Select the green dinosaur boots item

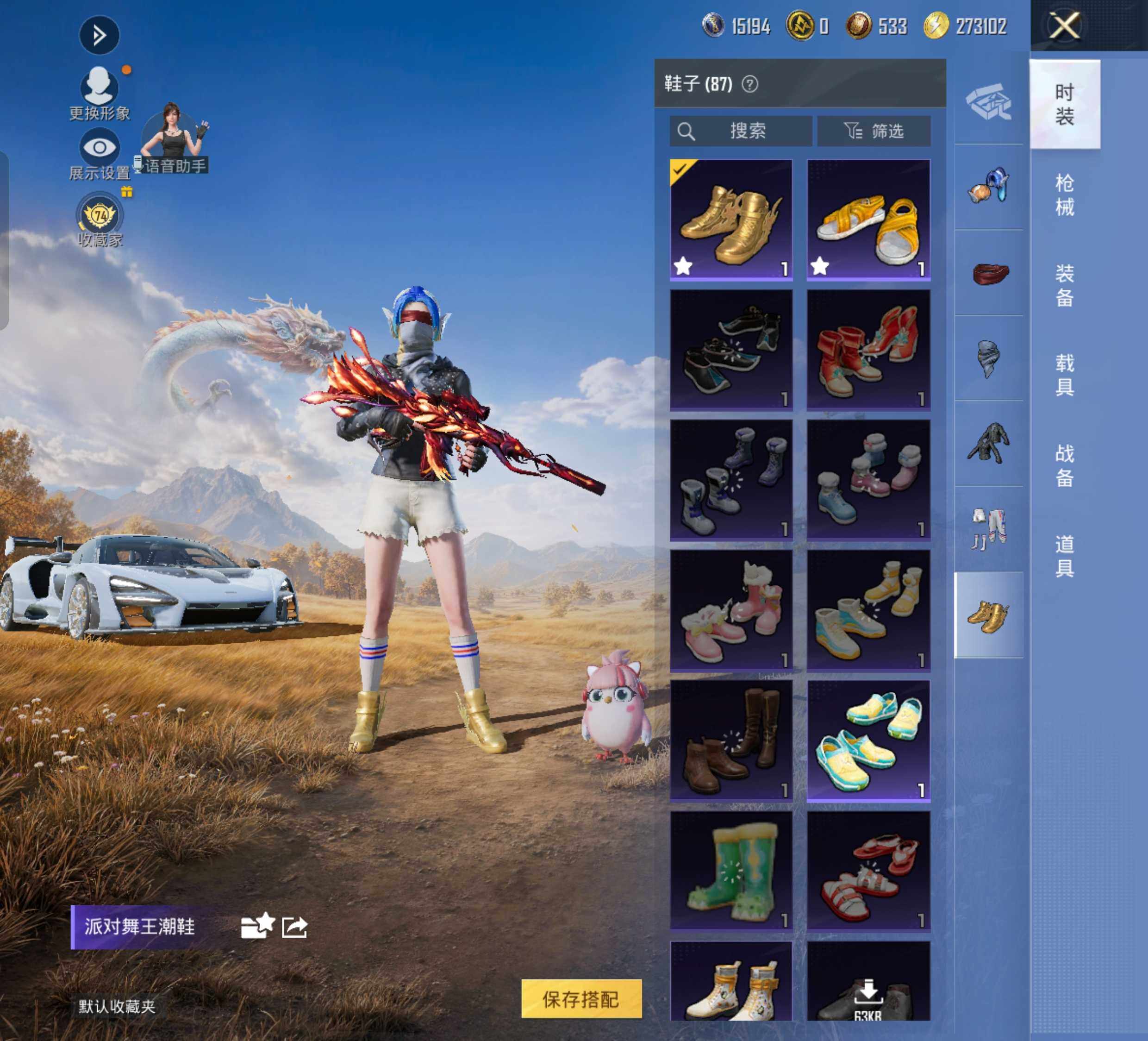pyautogui.click(x=731, y=871)
